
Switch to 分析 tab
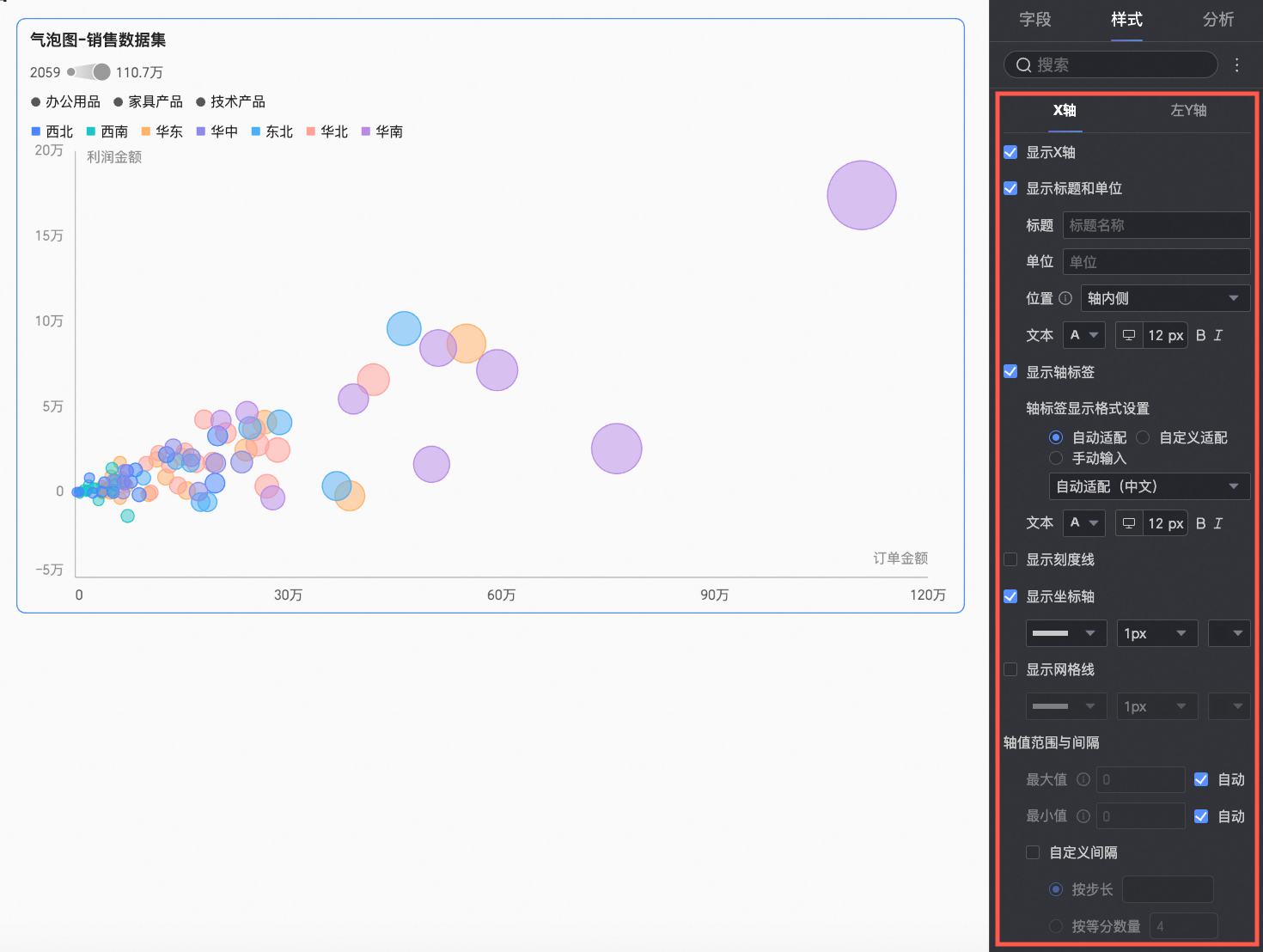(x=1218, y=20)
